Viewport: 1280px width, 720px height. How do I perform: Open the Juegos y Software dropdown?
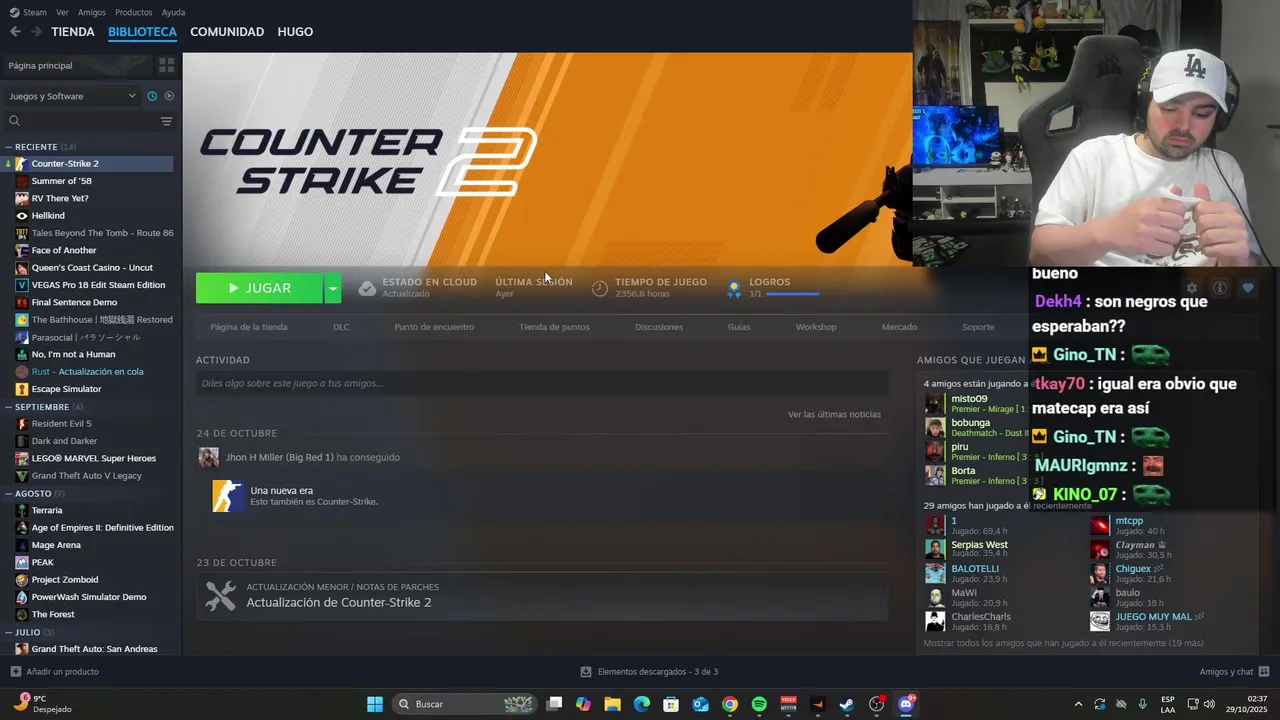pos(72,96)
